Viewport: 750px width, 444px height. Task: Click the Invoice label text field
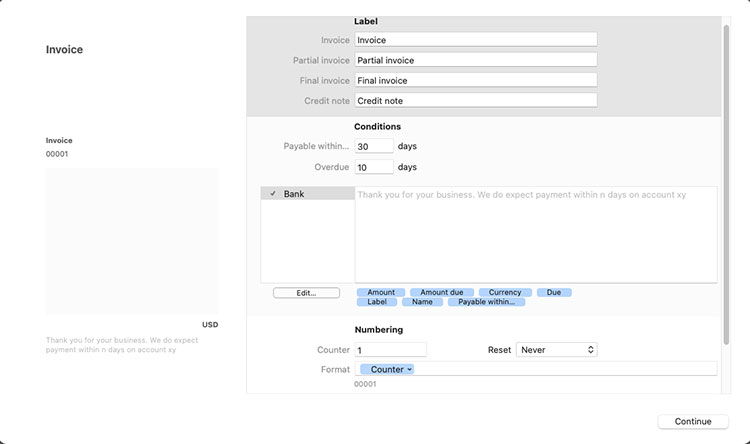pyautogui.click(x=475, y=40)
